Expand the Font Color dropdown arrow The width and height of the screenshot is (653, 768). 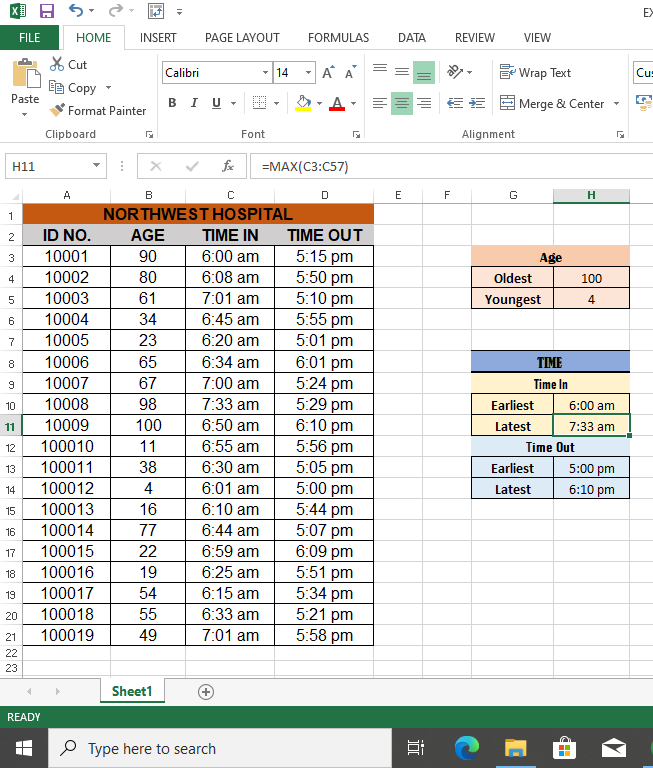353,103
